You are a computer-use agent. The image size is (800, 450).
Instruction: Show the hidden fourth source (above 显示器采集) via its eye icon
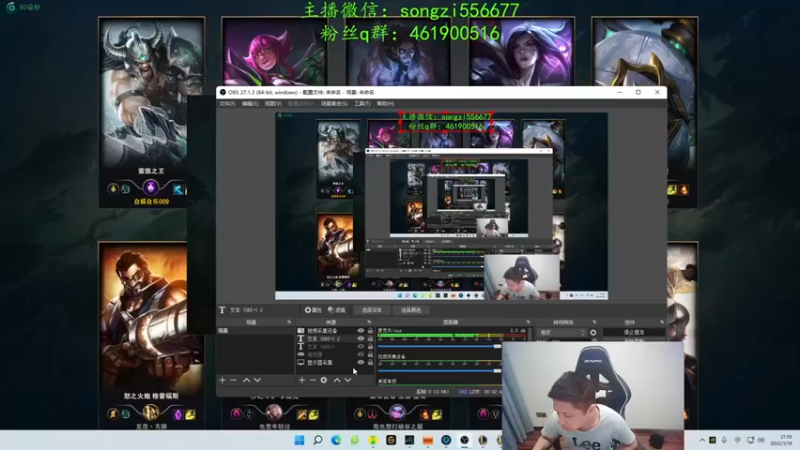tap(361, 354)
